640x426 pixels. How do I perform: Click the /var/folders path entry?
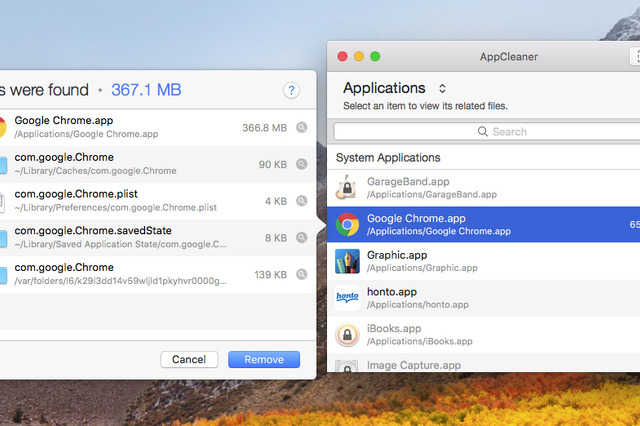tap(120, 281)
